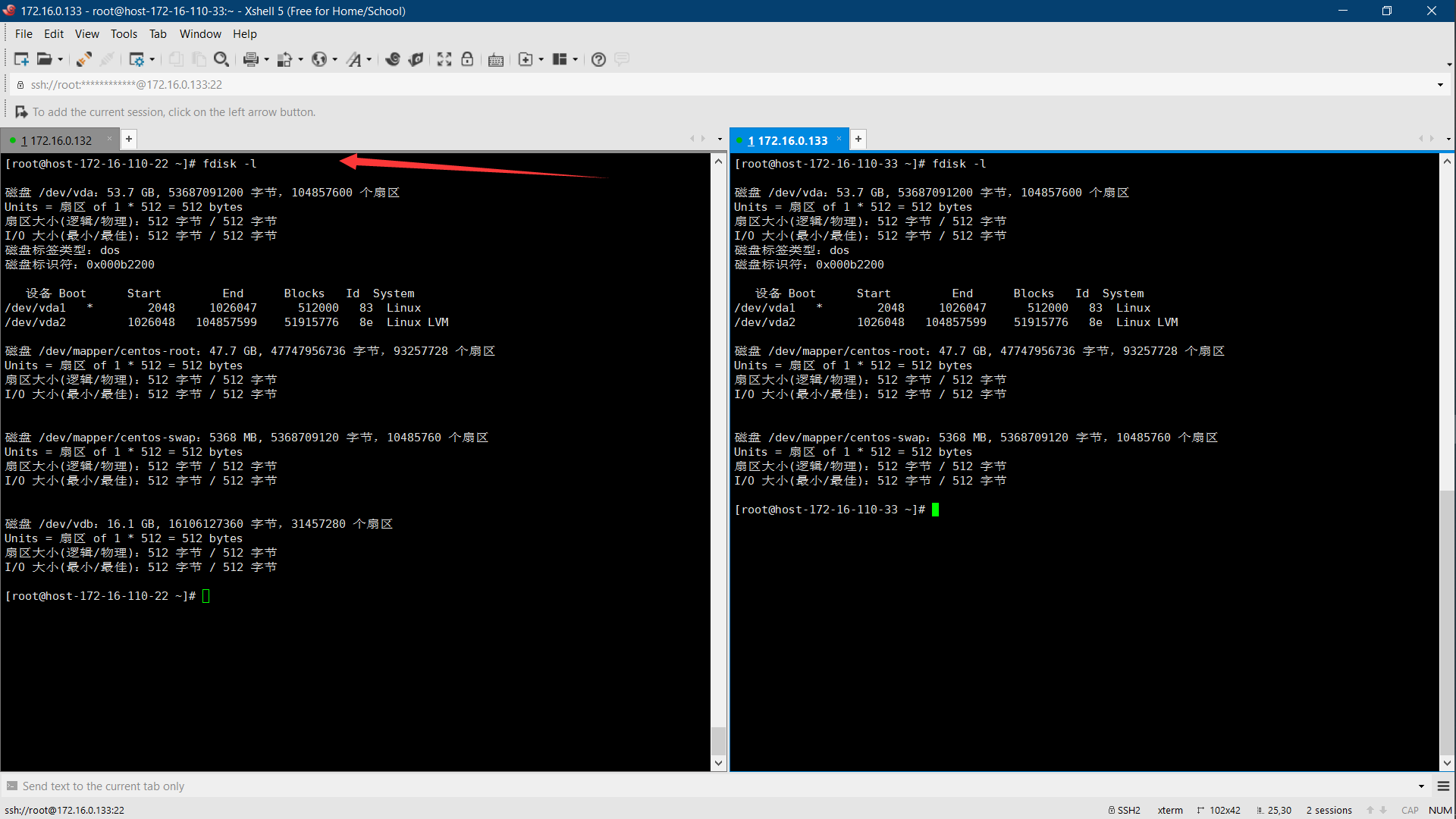Click left terminal scroll up arrow
Viewport: 1456px width, 819px height.
point(719,162)
